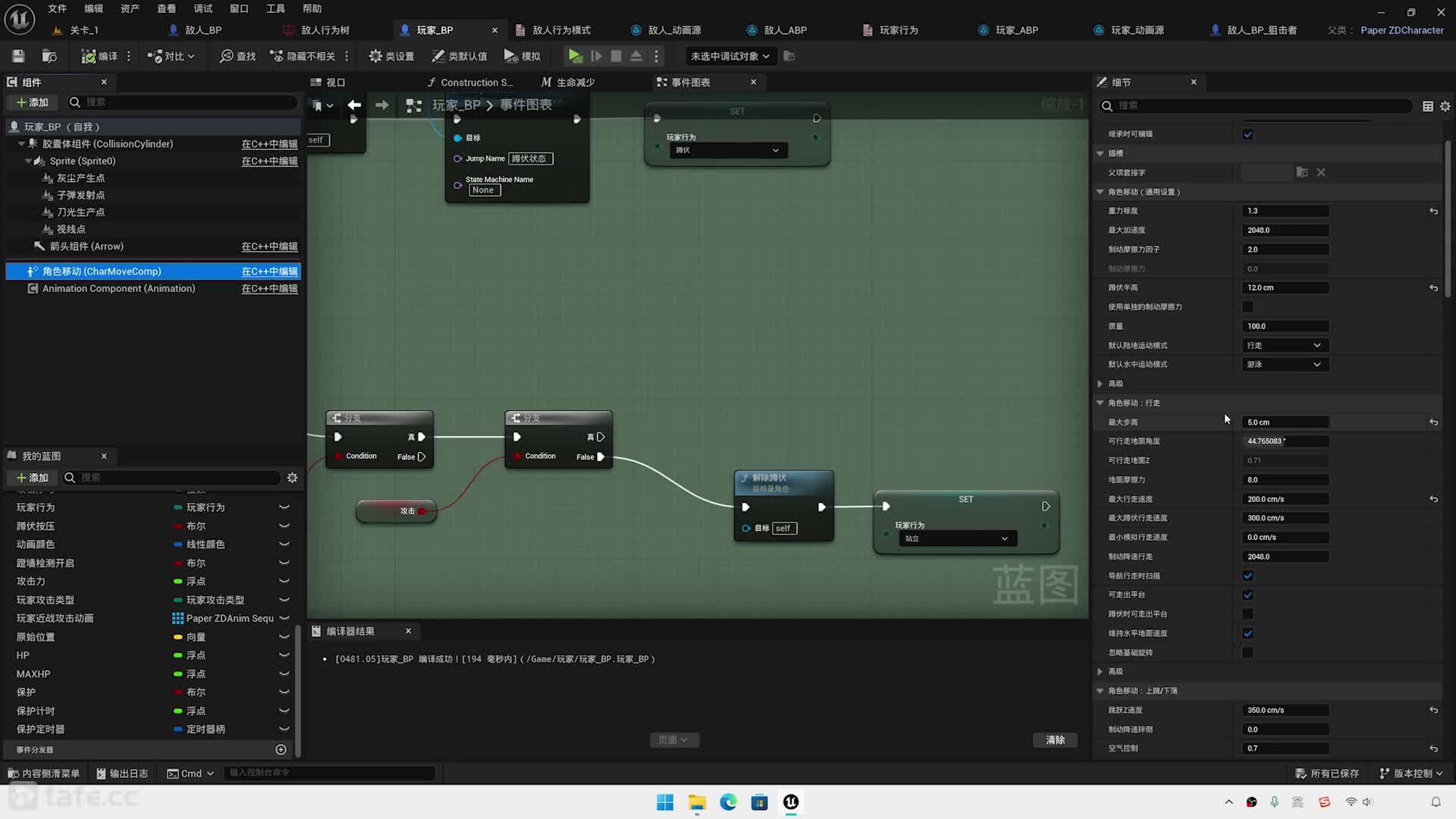Reset 重力标度 to default value
Image resolution: width=1456 pixels, height=819 pixels.
[x=1433, y=211]
